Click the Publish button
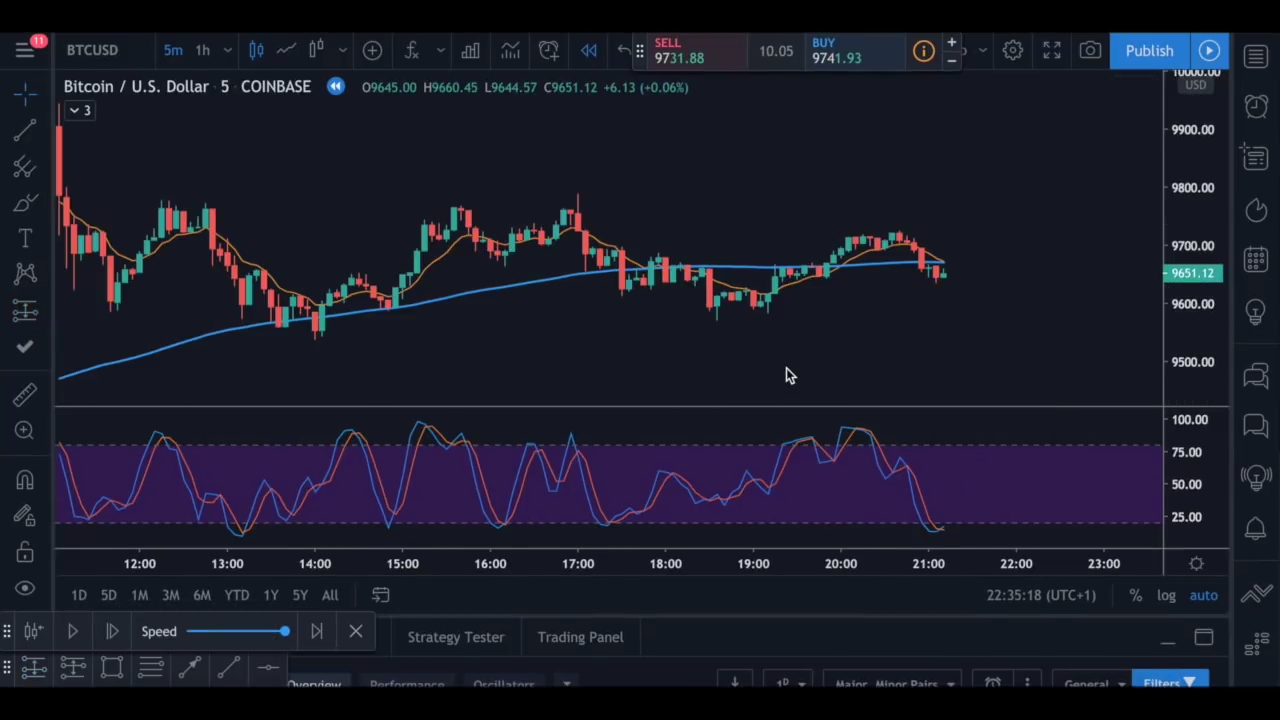Screen dimensions: 1280x720 [1149, 50]
